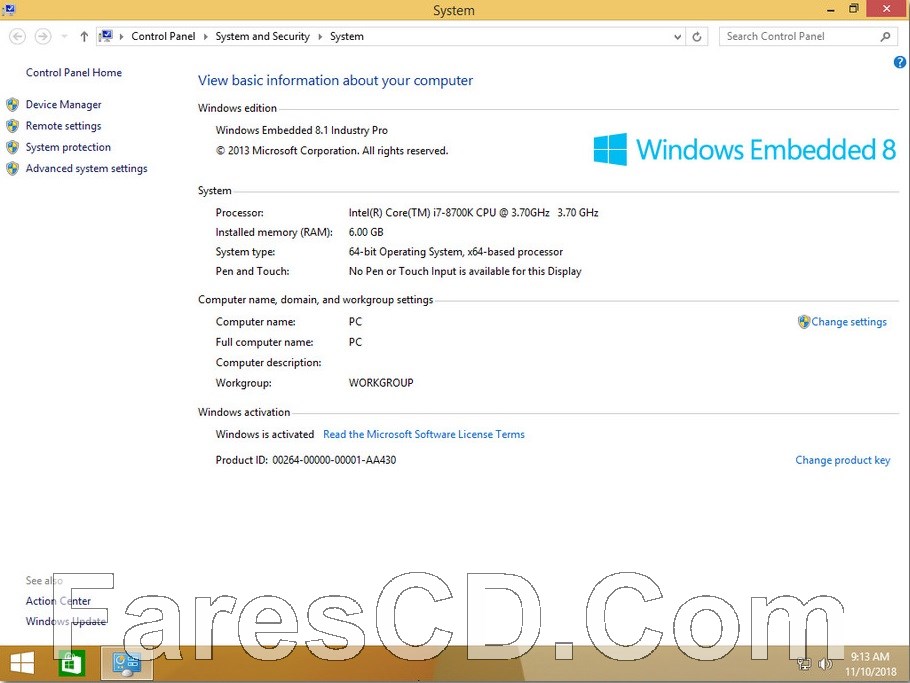Click the computer icon in address bar
910x683 pixels.
pos(106,37)
